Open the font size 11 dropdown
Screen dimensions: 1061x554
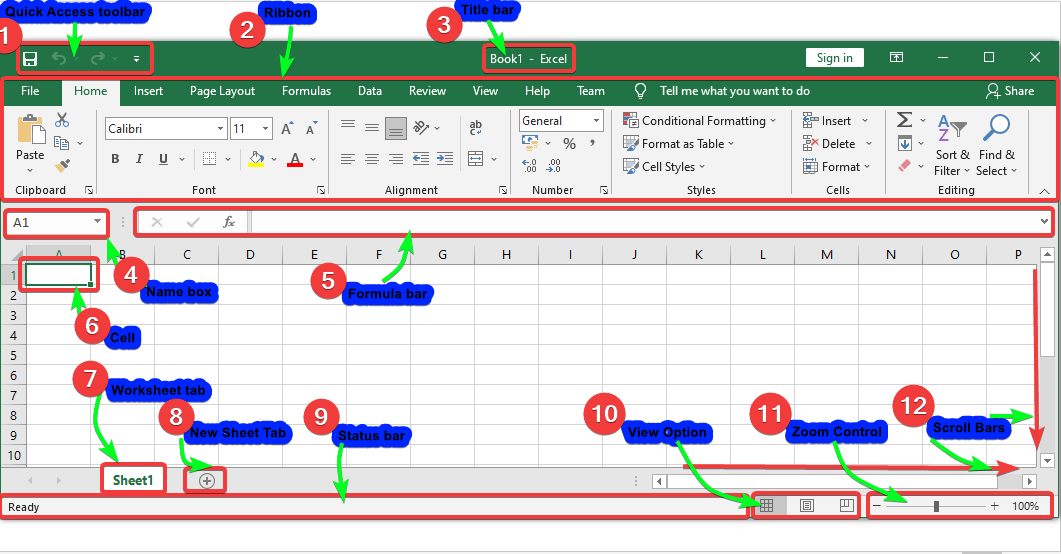(265, 129)
